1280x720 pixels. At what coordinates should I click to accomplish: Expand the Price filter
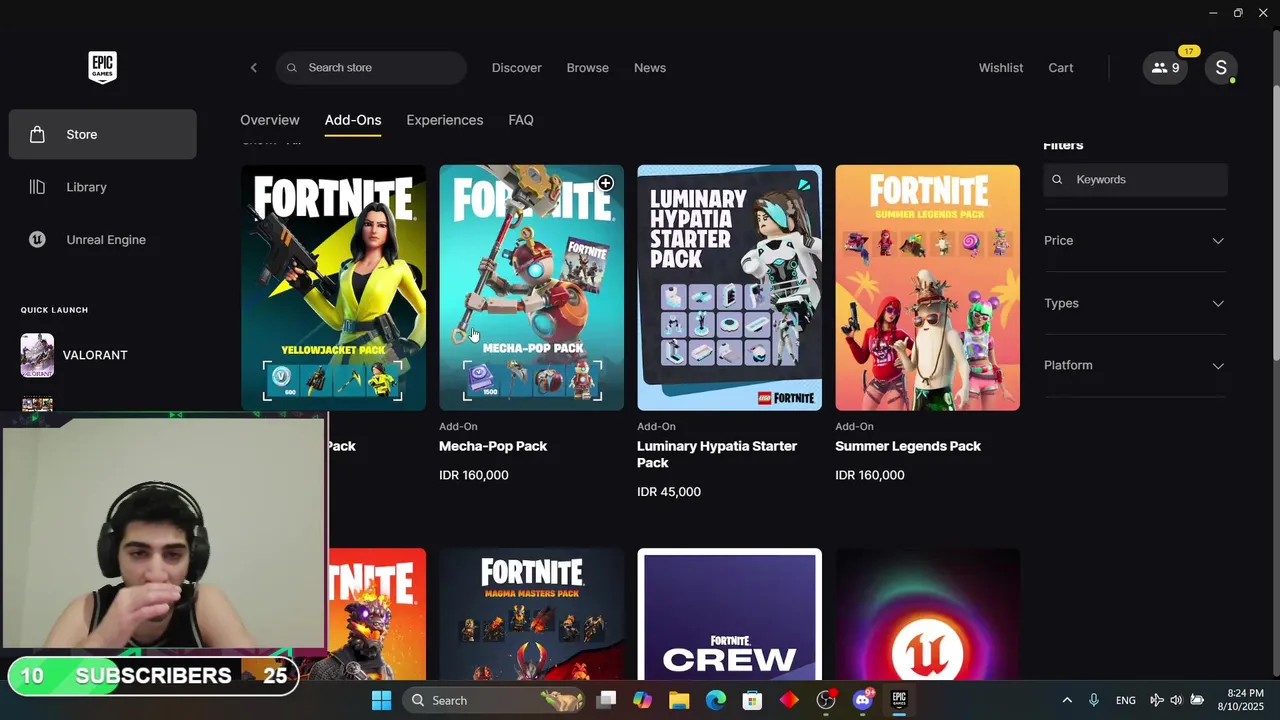[1135, 241]
